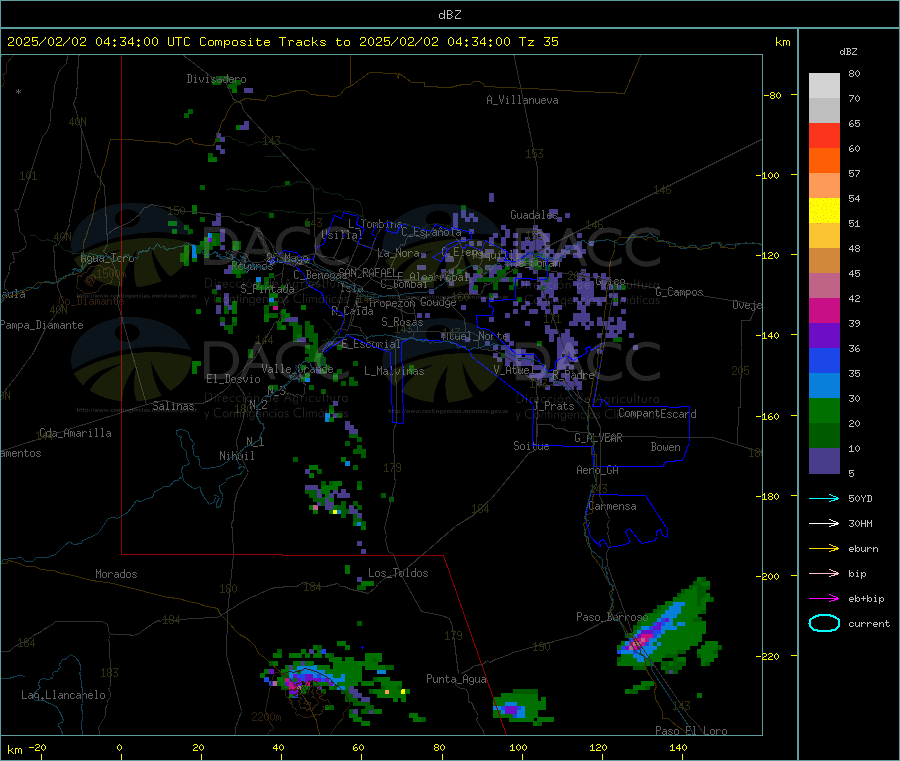Click the bip pink arrow legend icon
This screenshot has width=900, height=761.
point(824,573)
